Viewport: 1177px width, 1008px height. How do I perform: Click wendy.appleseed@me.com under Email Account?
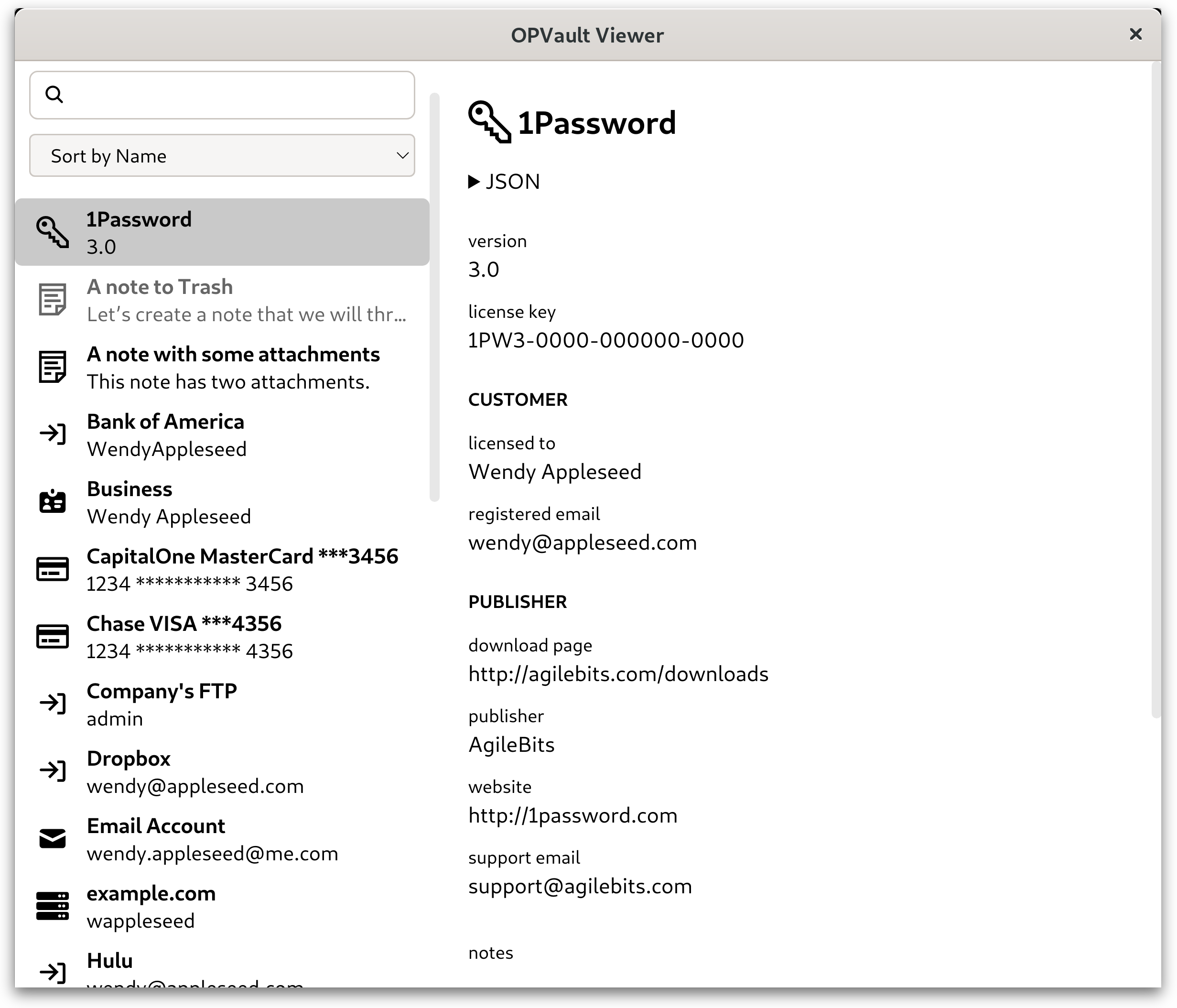(x=213, y=854)
